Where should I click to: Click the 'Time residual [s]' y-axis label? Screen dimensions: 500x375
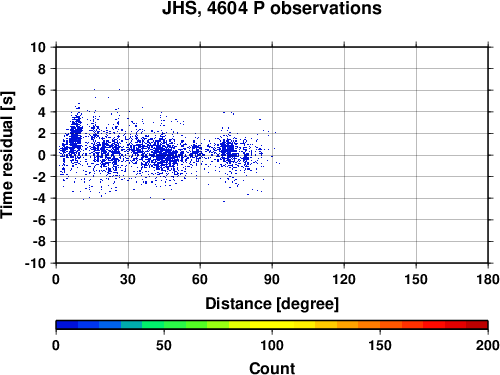click(x=7, y=155)
